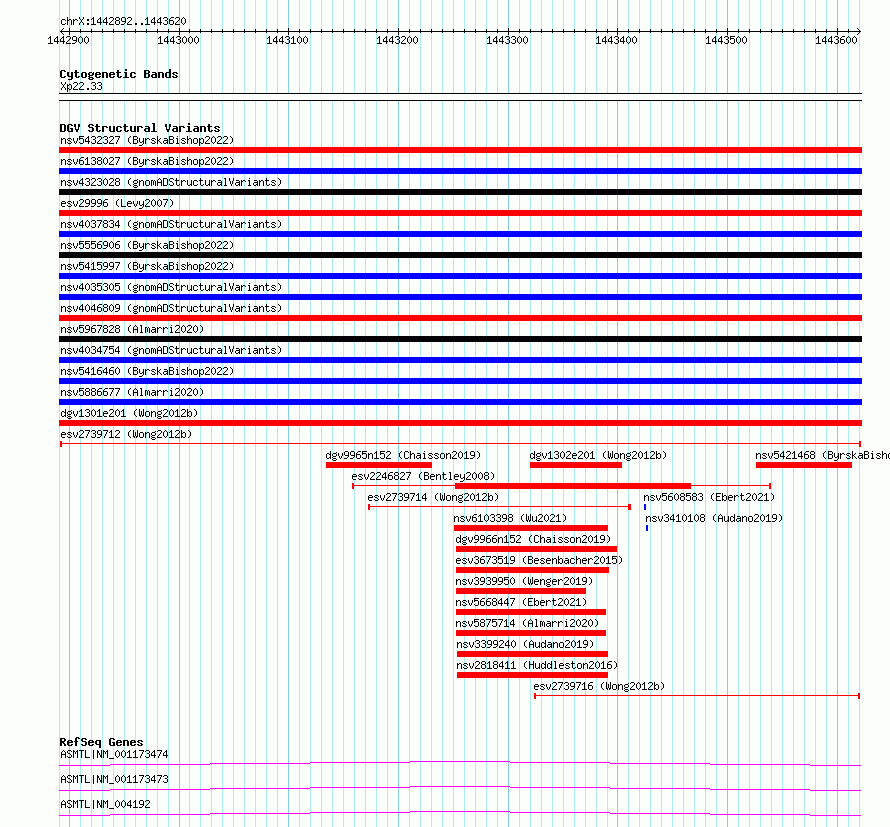Click the DGV Structural Variants track title
Image resolution: width=890 pixels, height=827 pixels.
pos(140,128)
